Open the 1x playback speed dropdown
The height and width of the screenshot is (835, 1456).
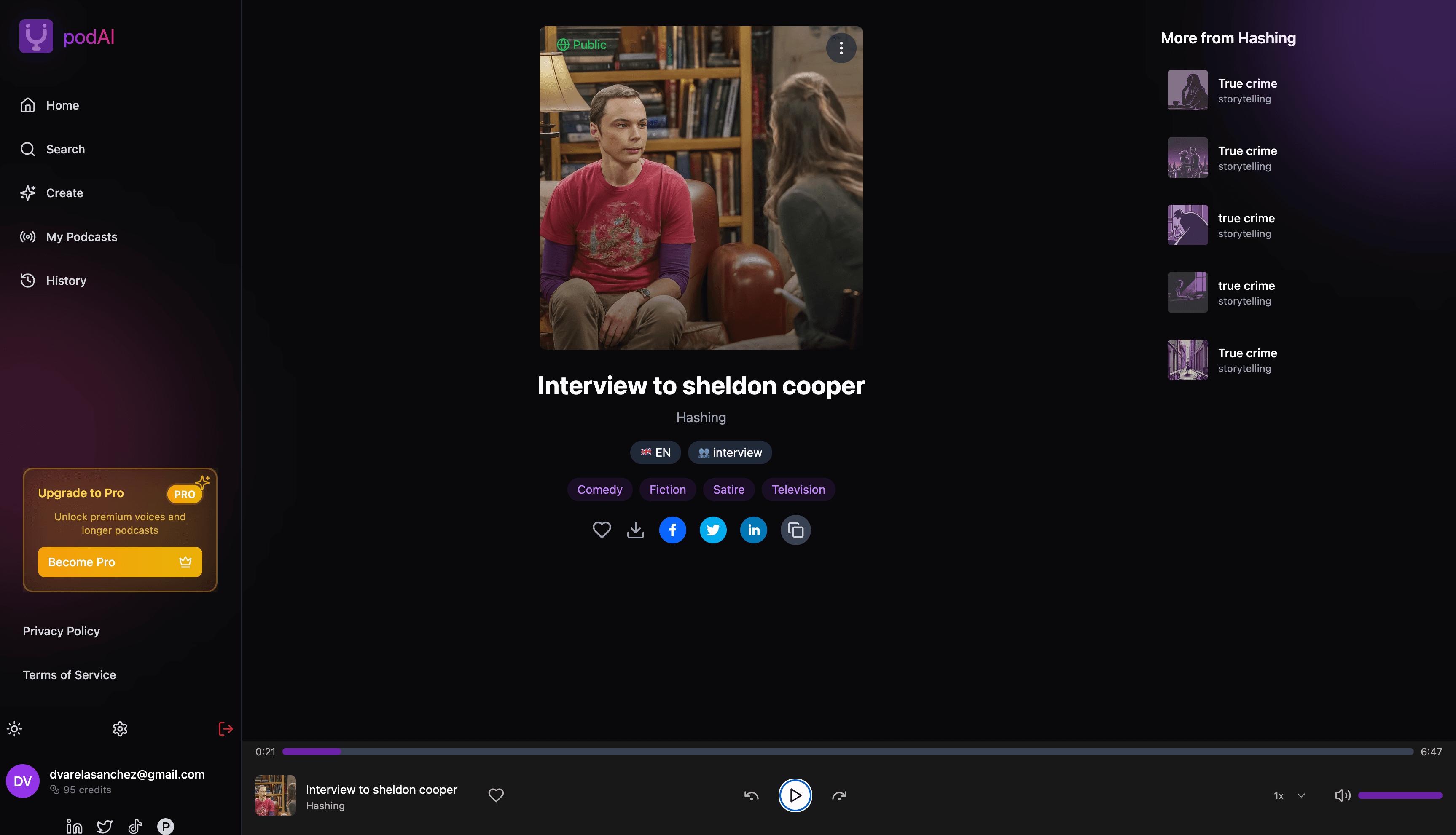(1289, 795)
